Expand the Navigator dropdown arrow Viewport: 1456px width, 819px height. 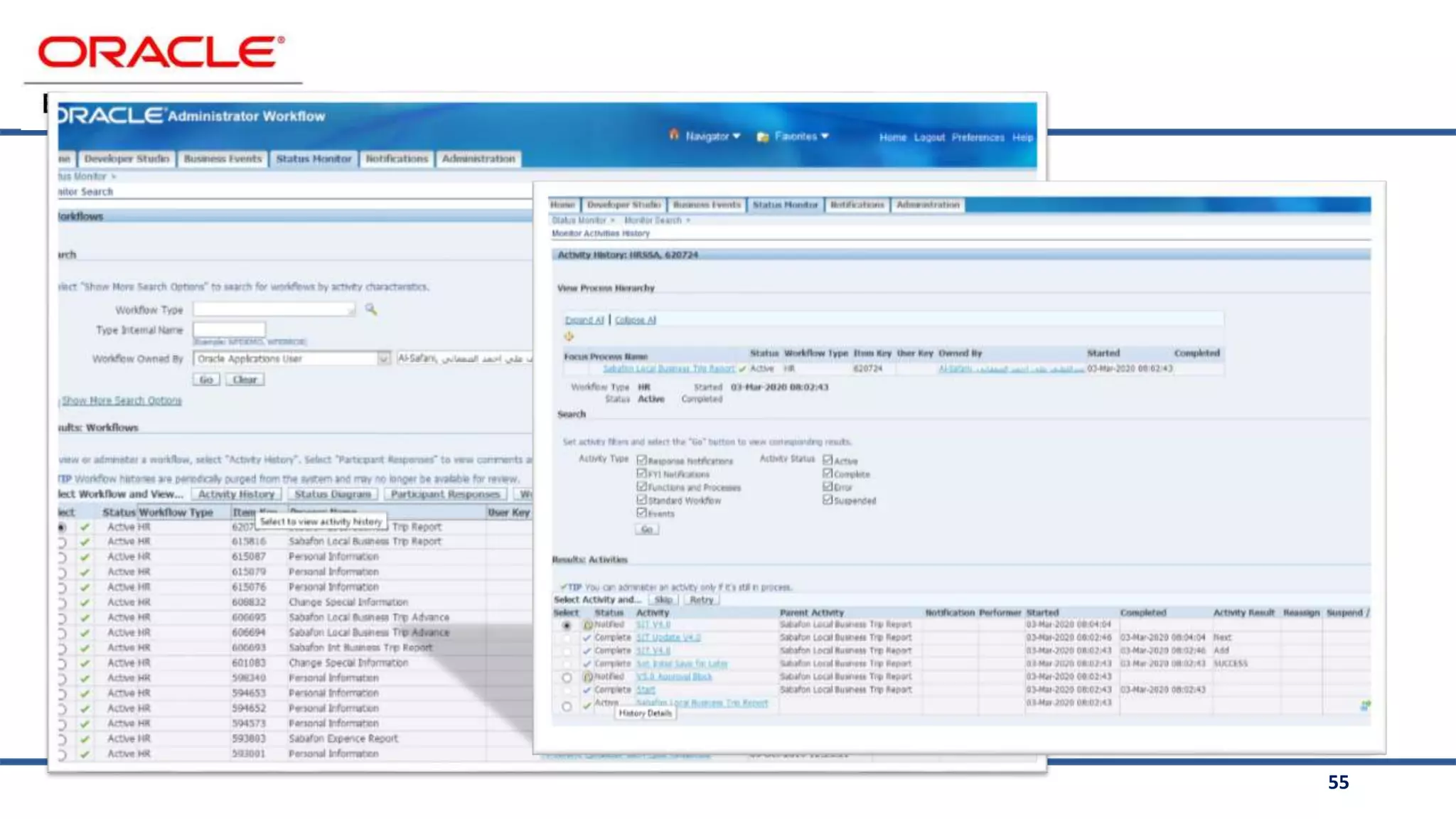(x=737, y=136)
